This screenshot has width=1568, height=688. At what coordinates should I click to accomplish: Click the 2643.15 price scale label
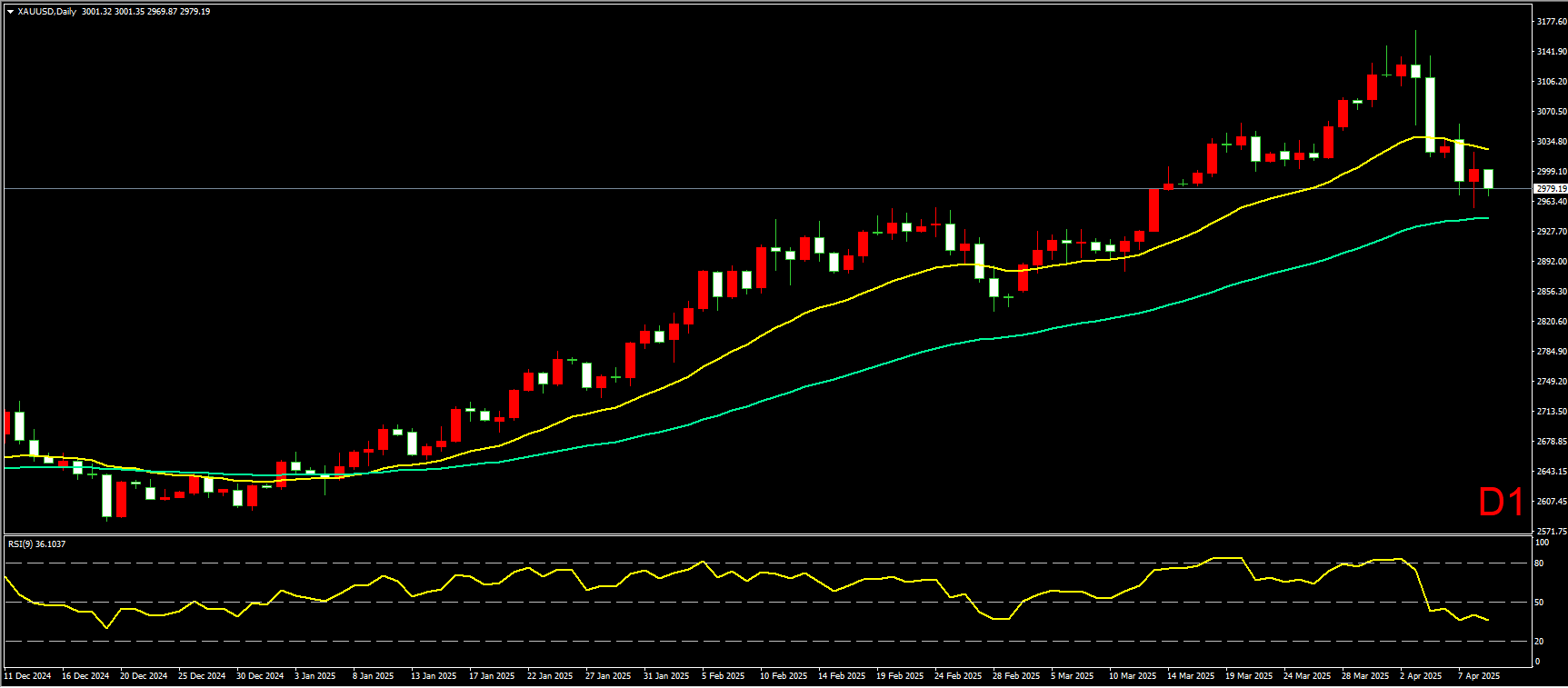click(1552, 471)
